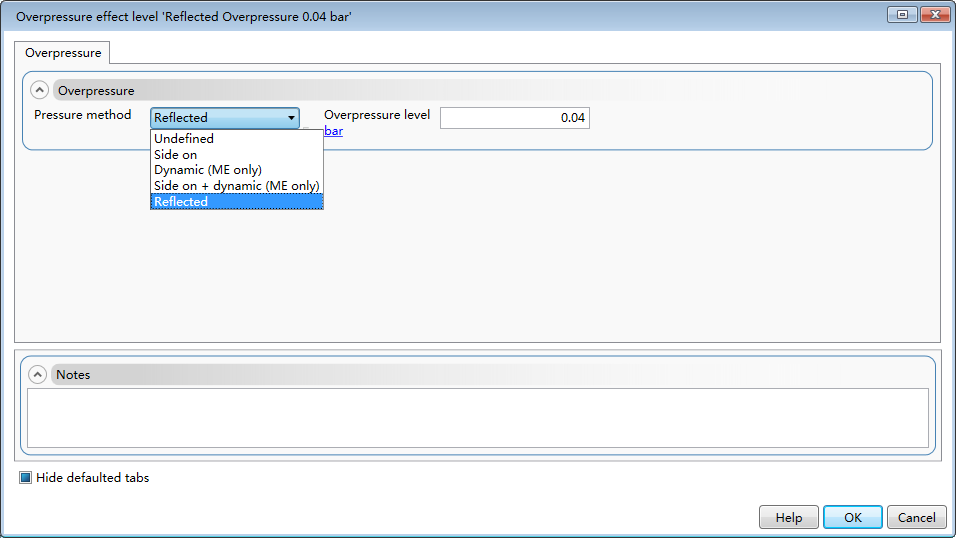Viewport: 956px width, 538px height.
Task: Open the Pressure method combo box
Action: [224, 118]
